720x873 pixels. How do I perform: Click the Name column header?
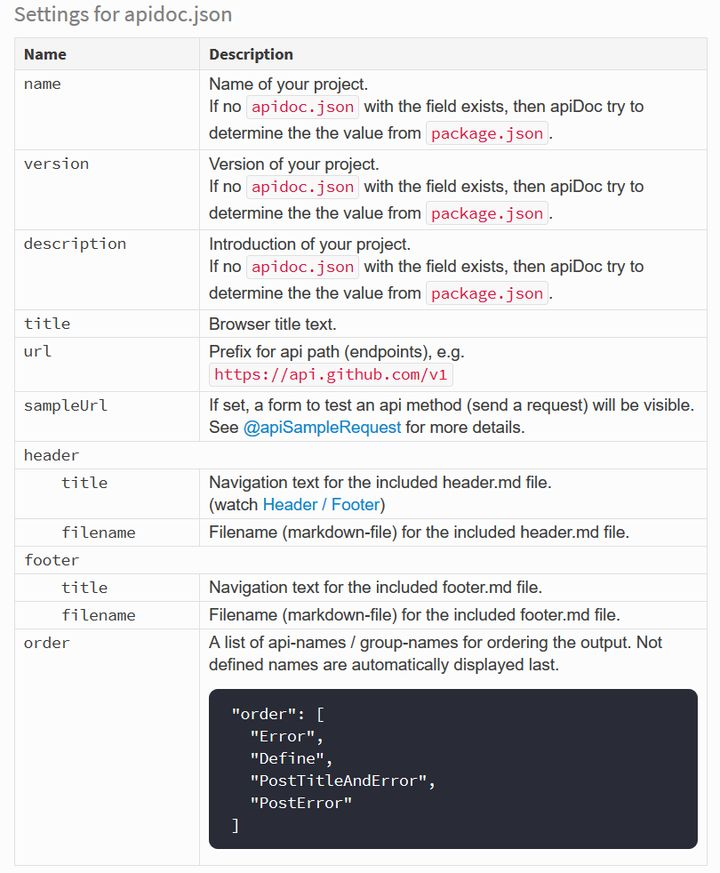click(x=45, y=55)
